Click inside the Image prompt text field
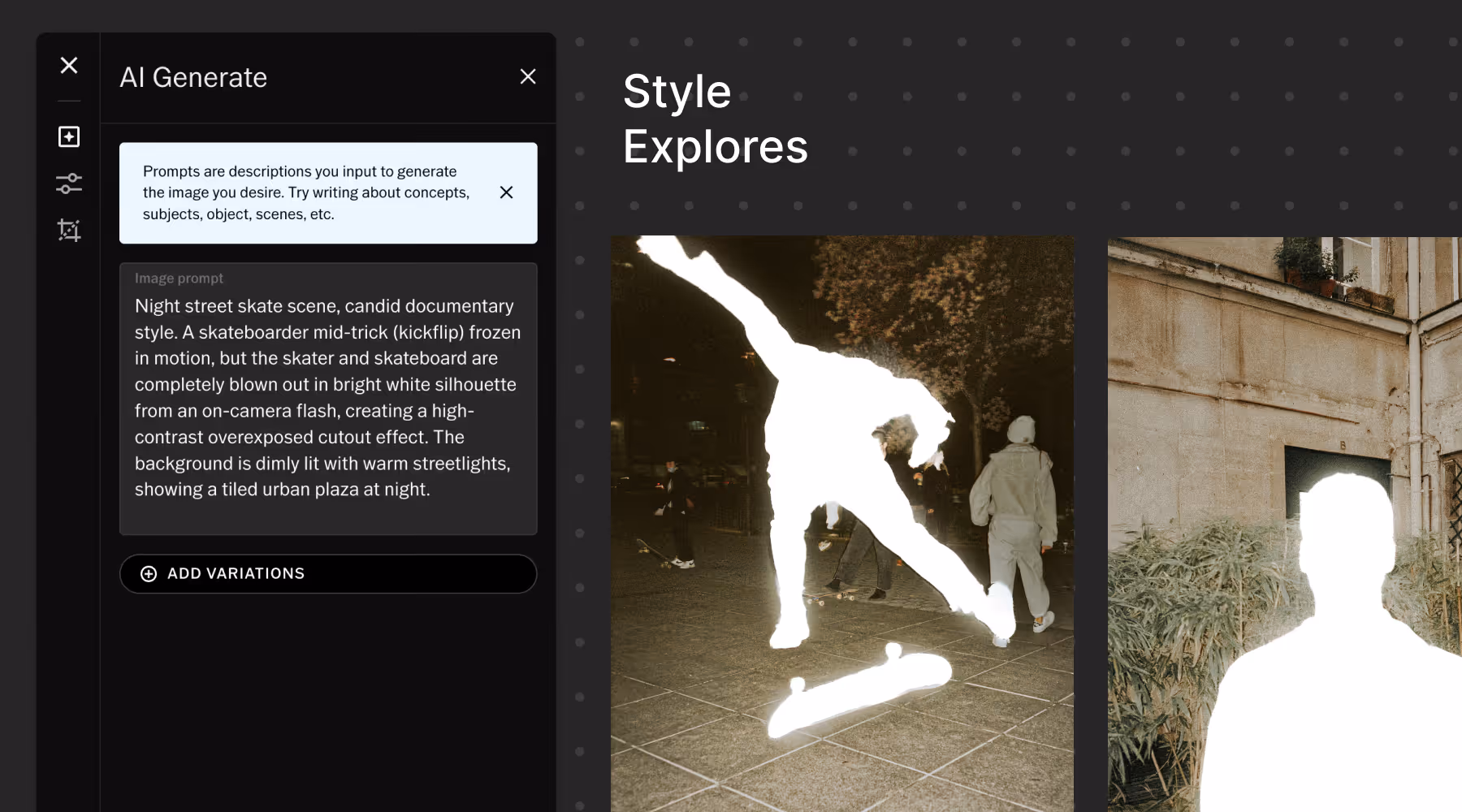 point(328,399)
